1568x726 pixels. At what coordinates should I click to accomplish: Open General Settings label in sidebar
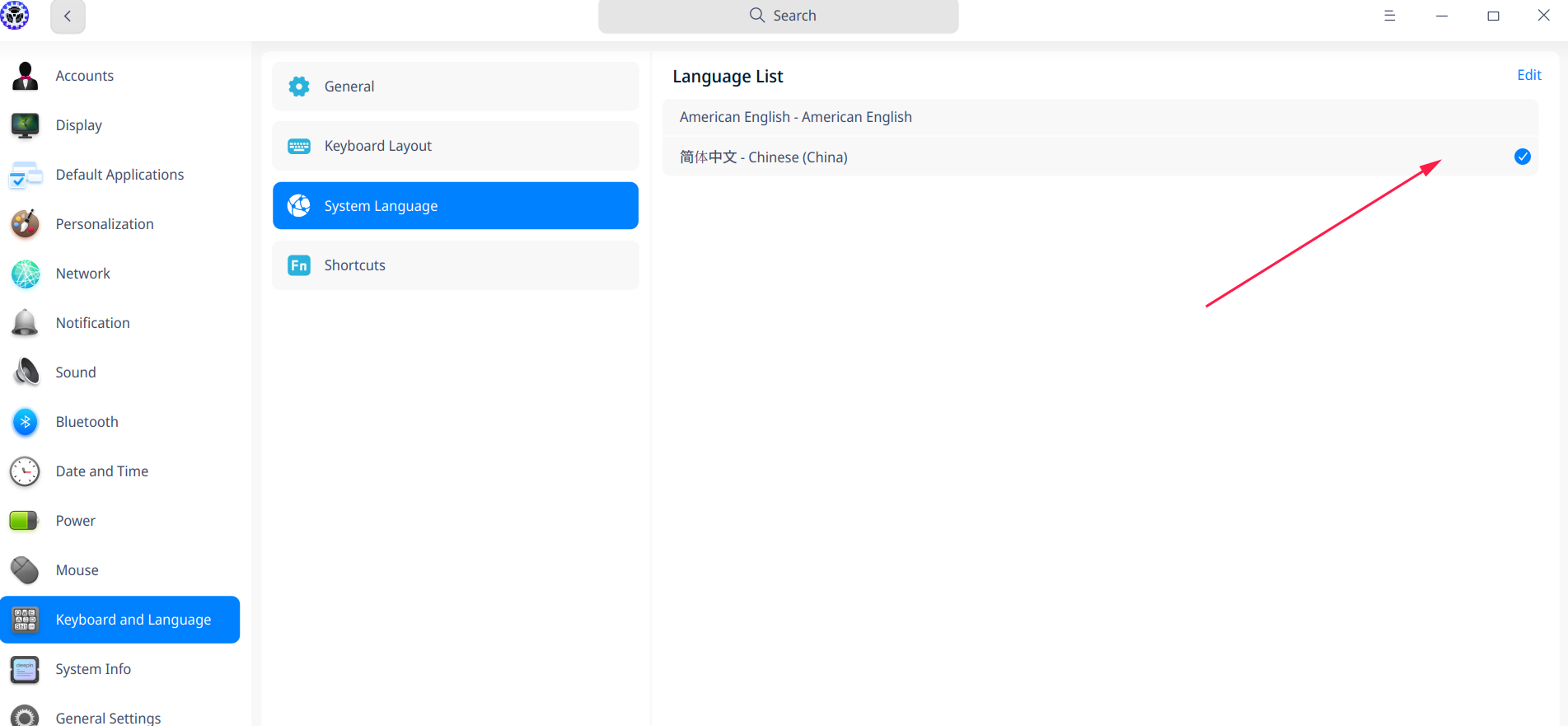pyautogui.click(x=109, y=718)
